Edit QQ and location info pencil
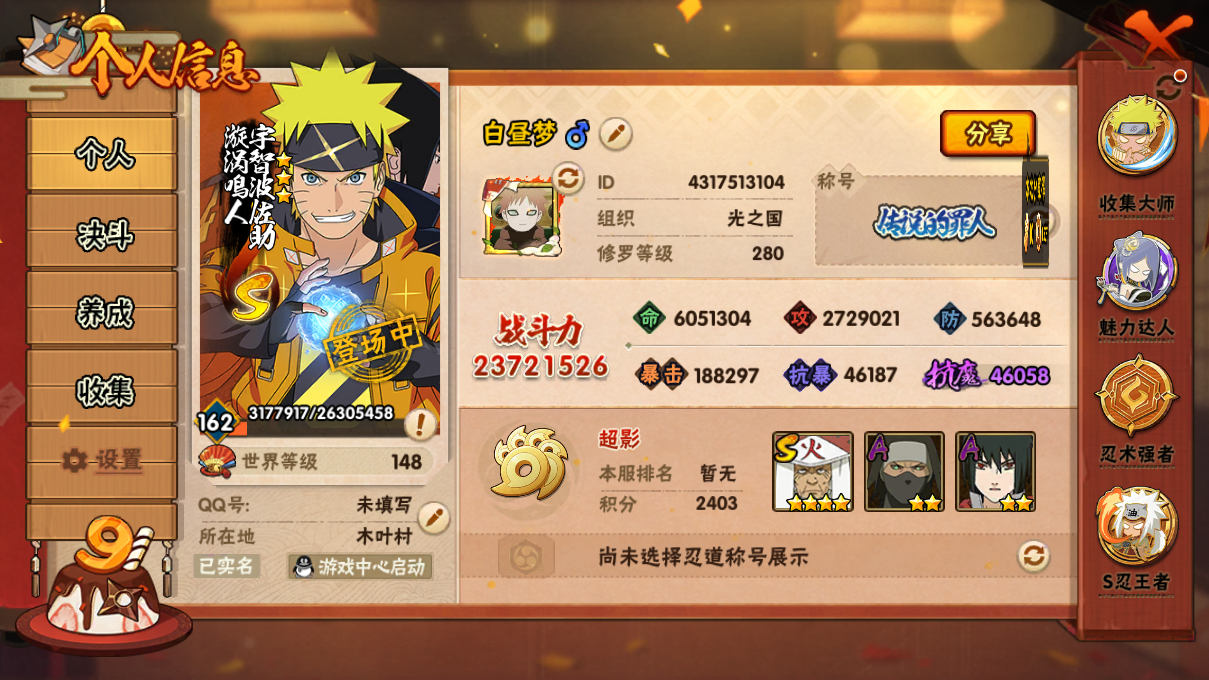This screenshot has height=680, width=1209. 433,518
